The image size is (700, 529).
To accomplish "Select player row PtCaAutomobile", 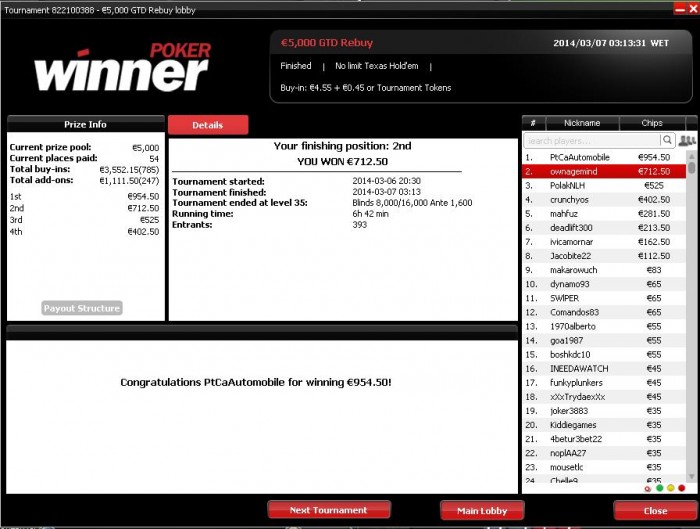I will pyautogui.click(x=604, y=157).
